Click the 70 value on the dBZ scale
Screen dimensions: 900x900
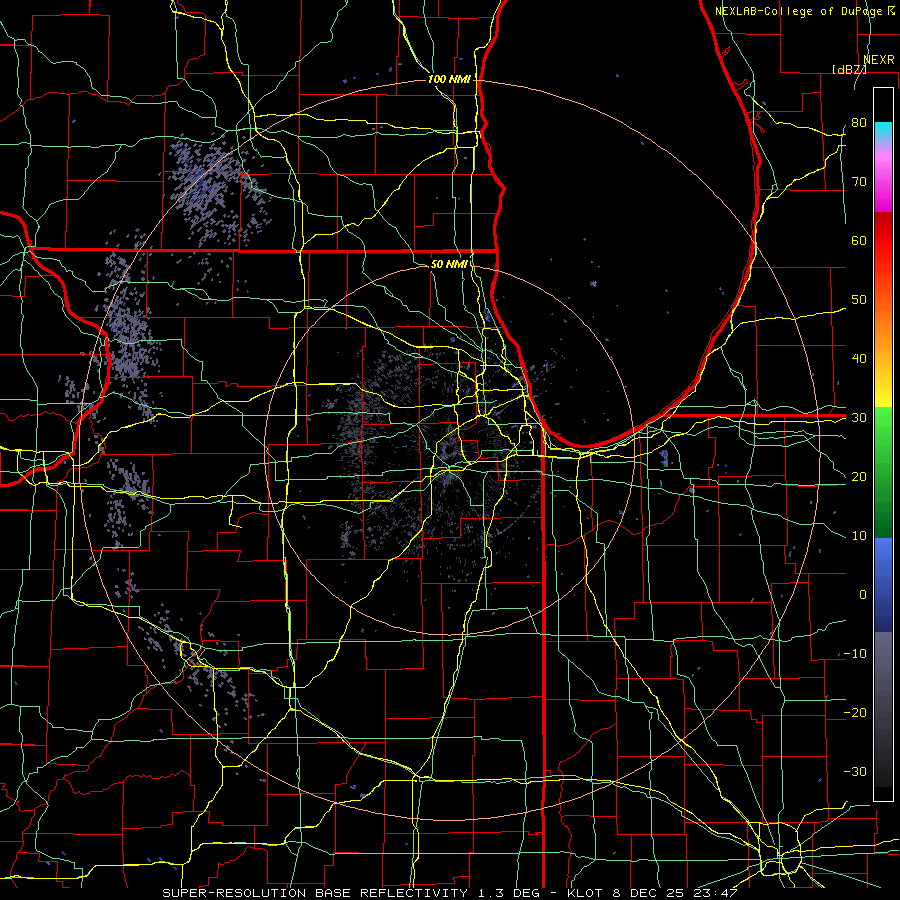click(859, 181)
